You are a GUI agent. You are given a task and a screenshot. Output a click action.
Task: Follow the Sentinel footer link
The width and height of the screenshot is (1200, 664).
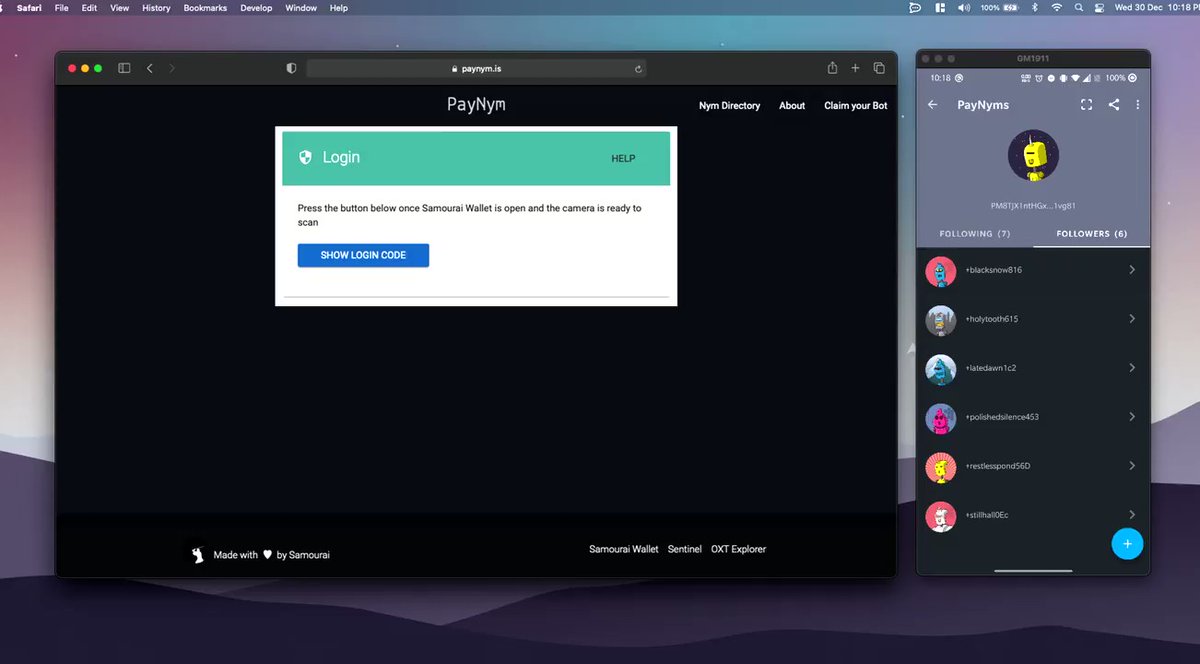(685, 549)
